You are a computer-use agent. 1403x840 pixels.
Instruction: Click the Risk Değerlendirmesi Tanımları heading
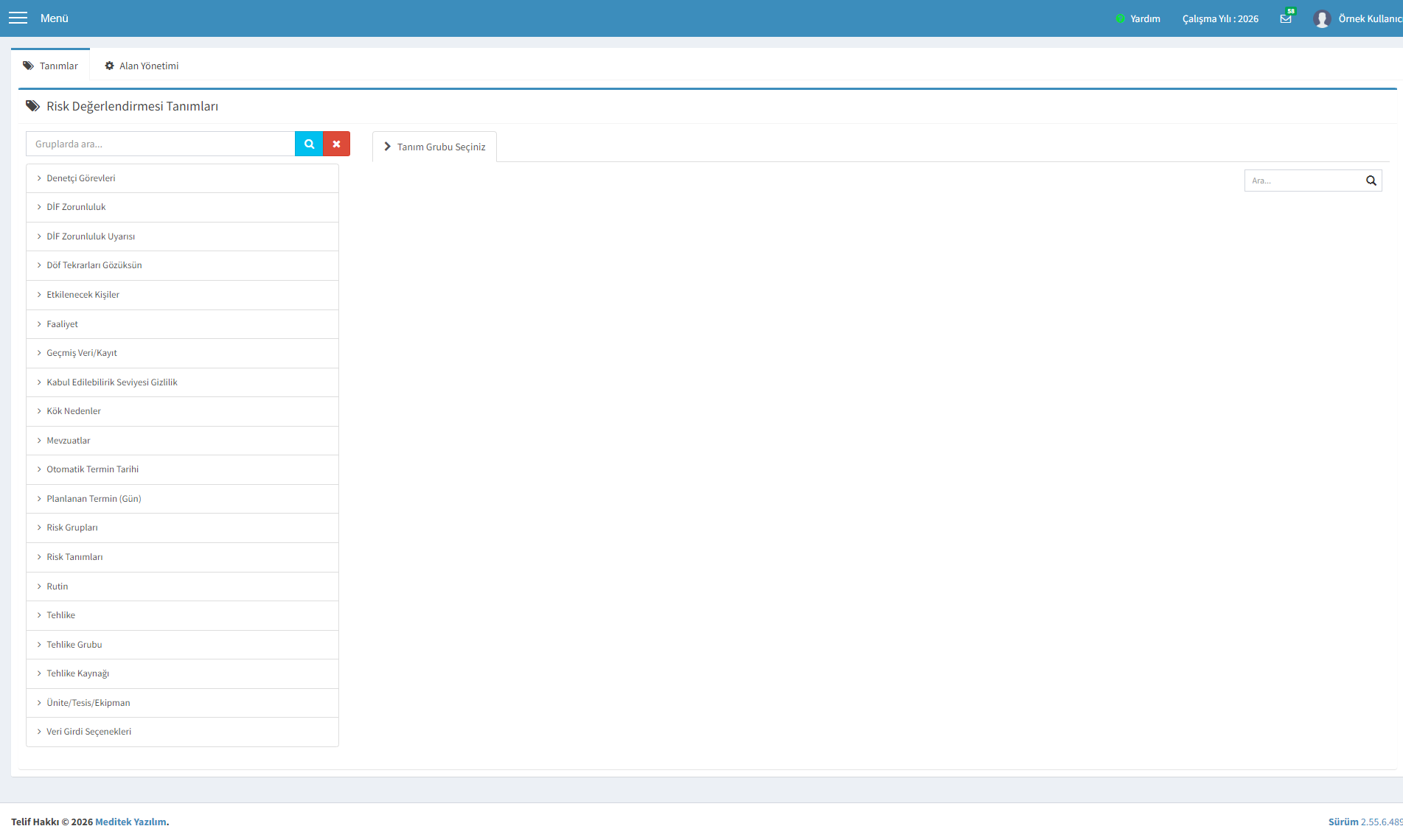coord(132,106)
